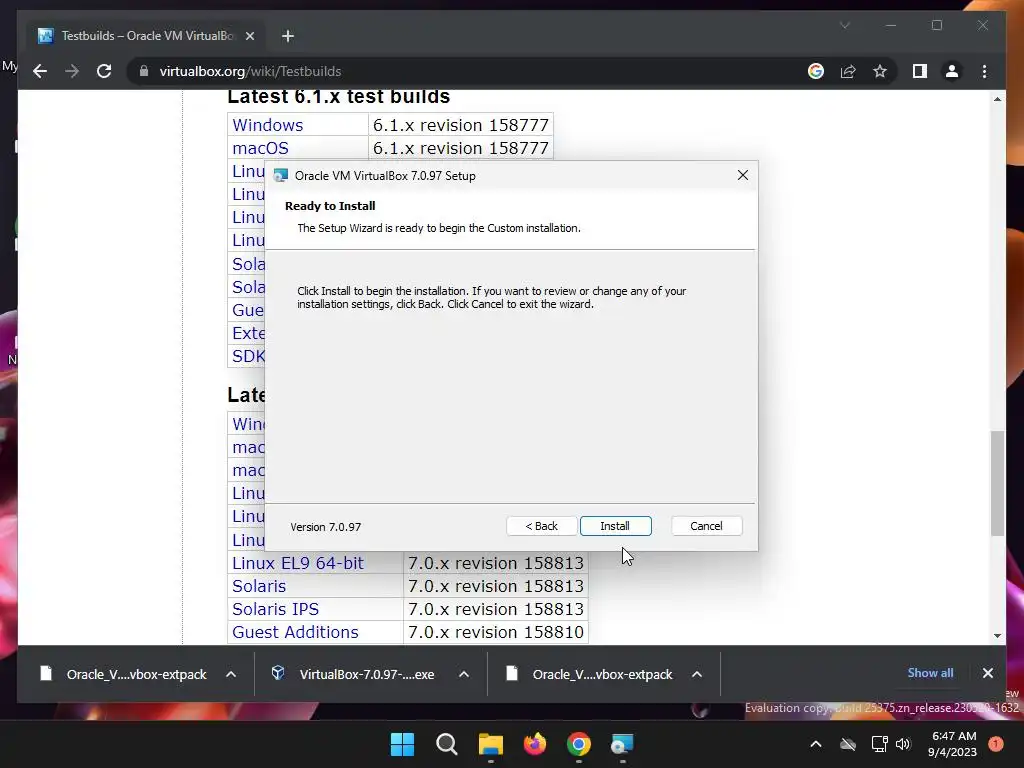Go back with the < Back button
The image size is (1024, 768).
click(x=541, y=526)
